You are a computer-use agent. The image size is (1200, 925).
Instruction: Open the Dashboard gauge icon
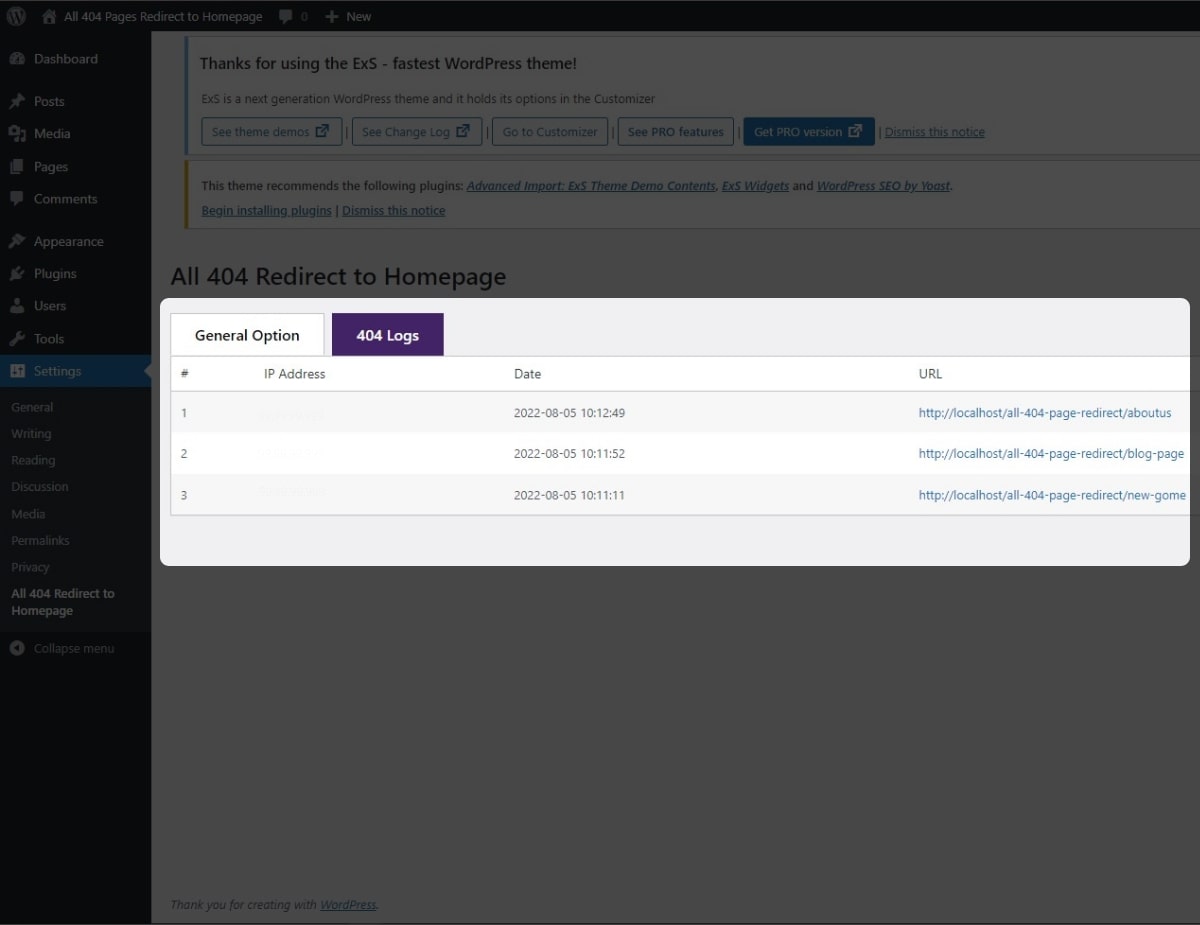[17, 59]
